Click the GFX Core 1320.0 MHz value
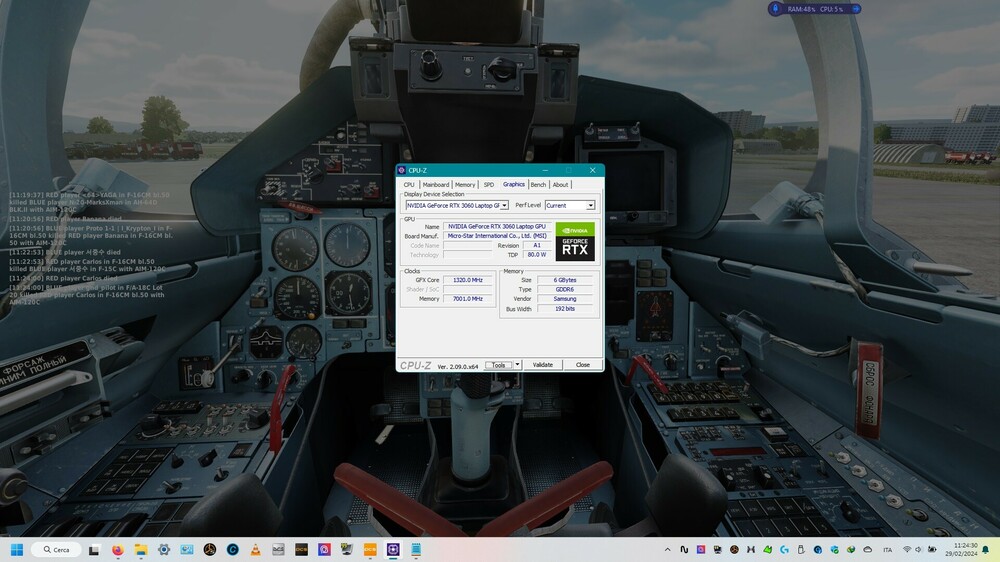1000x562 pixels. [x=468, y=280]
